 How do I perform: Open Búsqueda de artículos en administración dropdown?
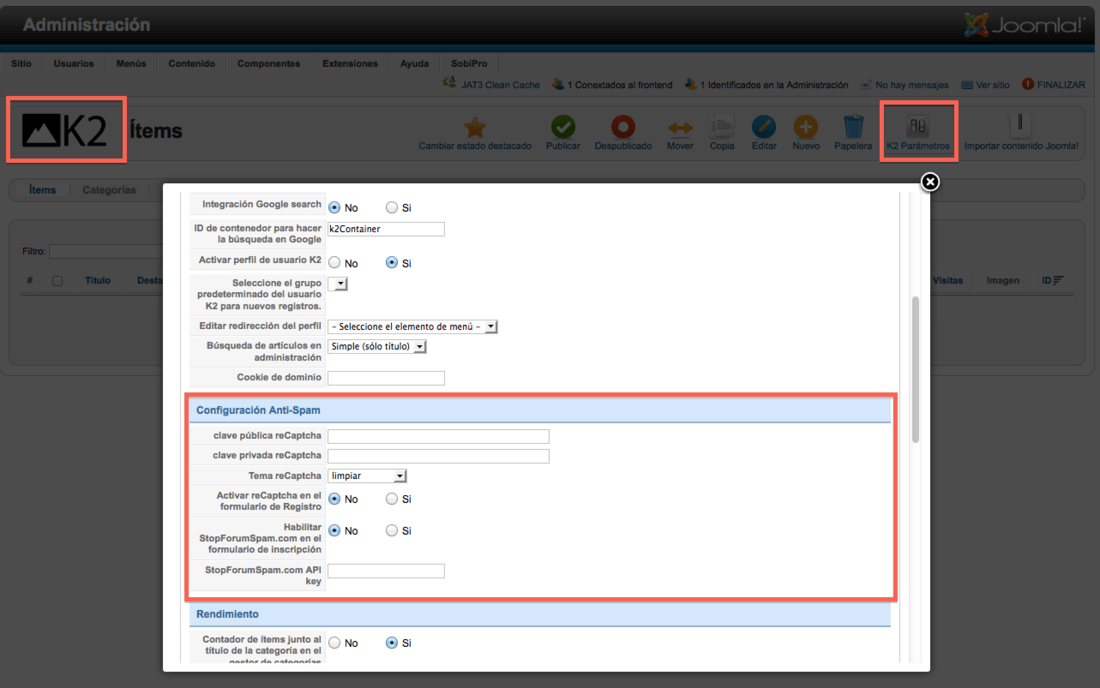[377, 346]
